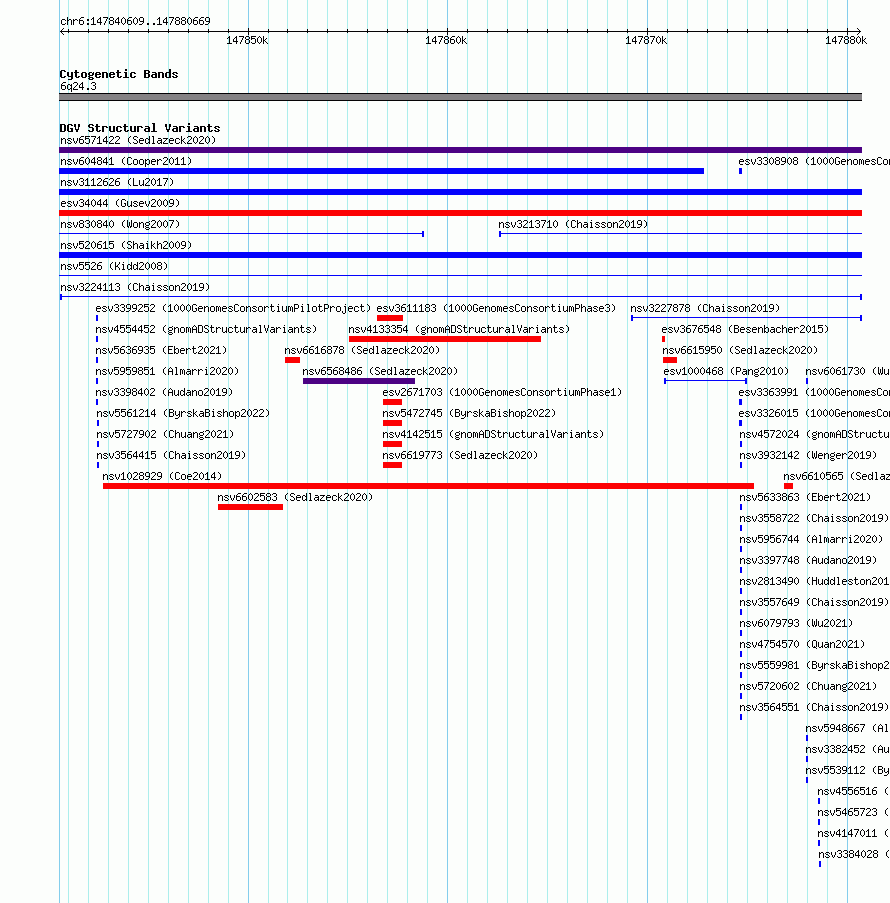Image resolution: width=890 pixels, height=903 pixels.
Task: Open nsv3224113 (Chaisson2019) label
Action: (135, 287)
